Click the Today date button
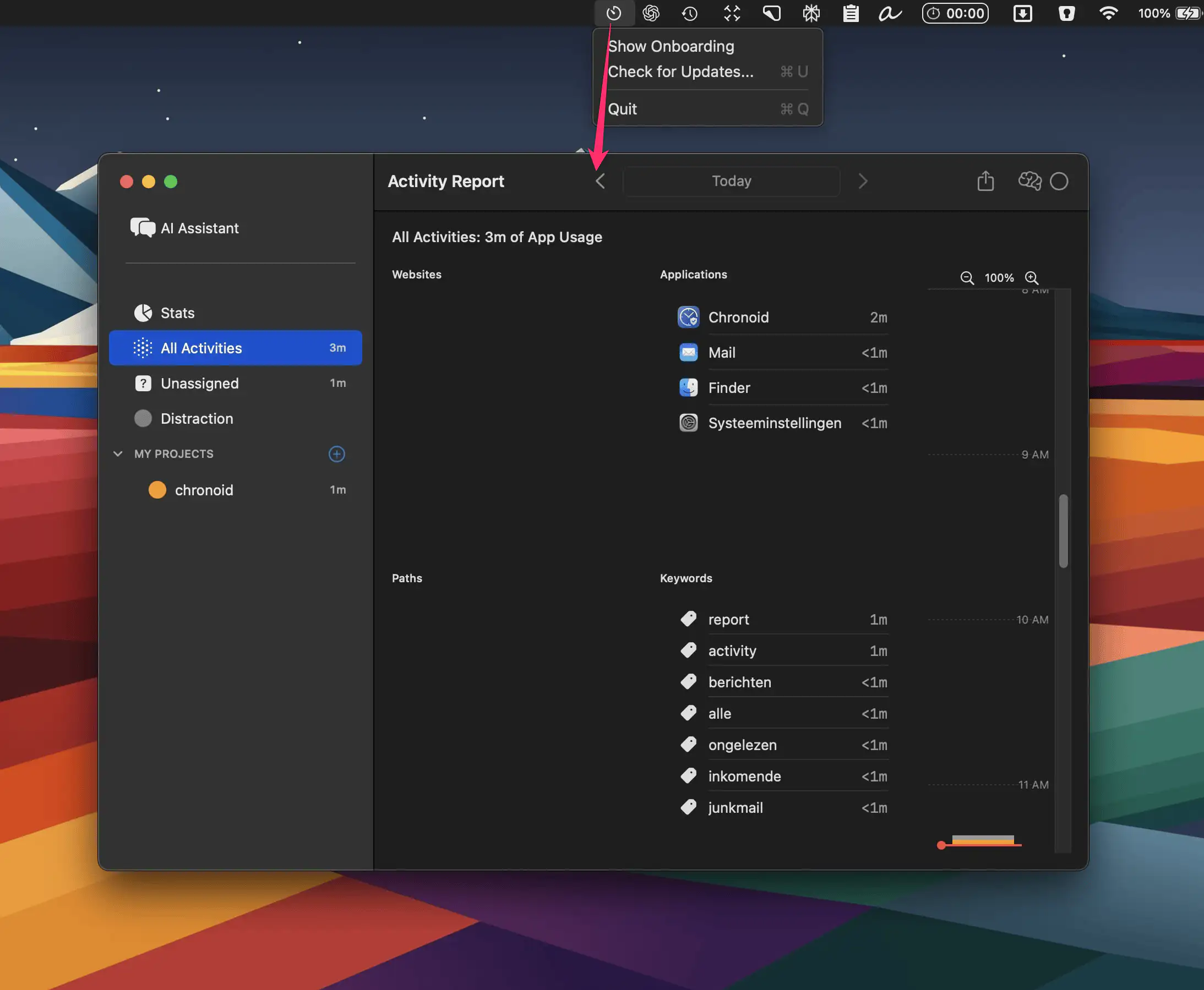The height and width of the screenshot is (990, 1204). coord(731,182)
